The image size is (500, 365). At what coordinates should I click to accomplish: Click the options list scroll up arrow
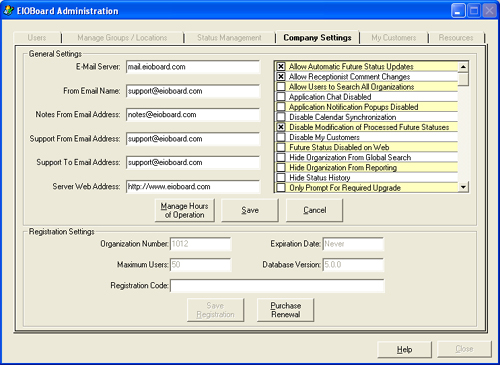pos(463,67)
